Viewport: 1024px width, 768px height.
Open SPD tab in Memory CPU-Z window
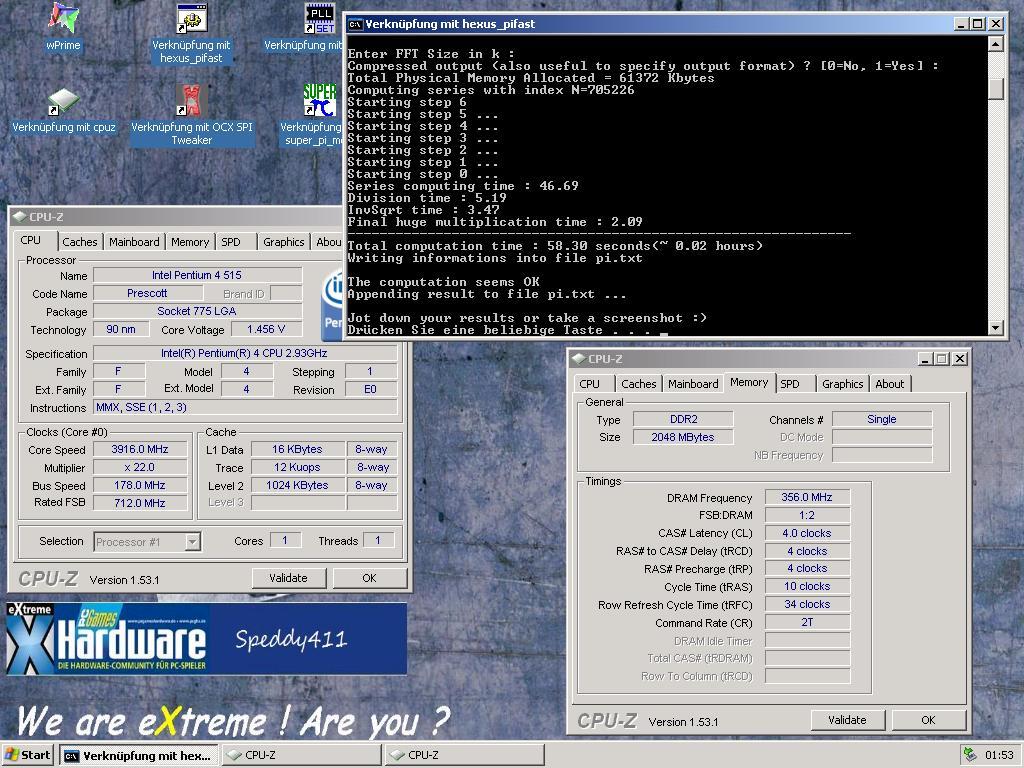(790, 384)
